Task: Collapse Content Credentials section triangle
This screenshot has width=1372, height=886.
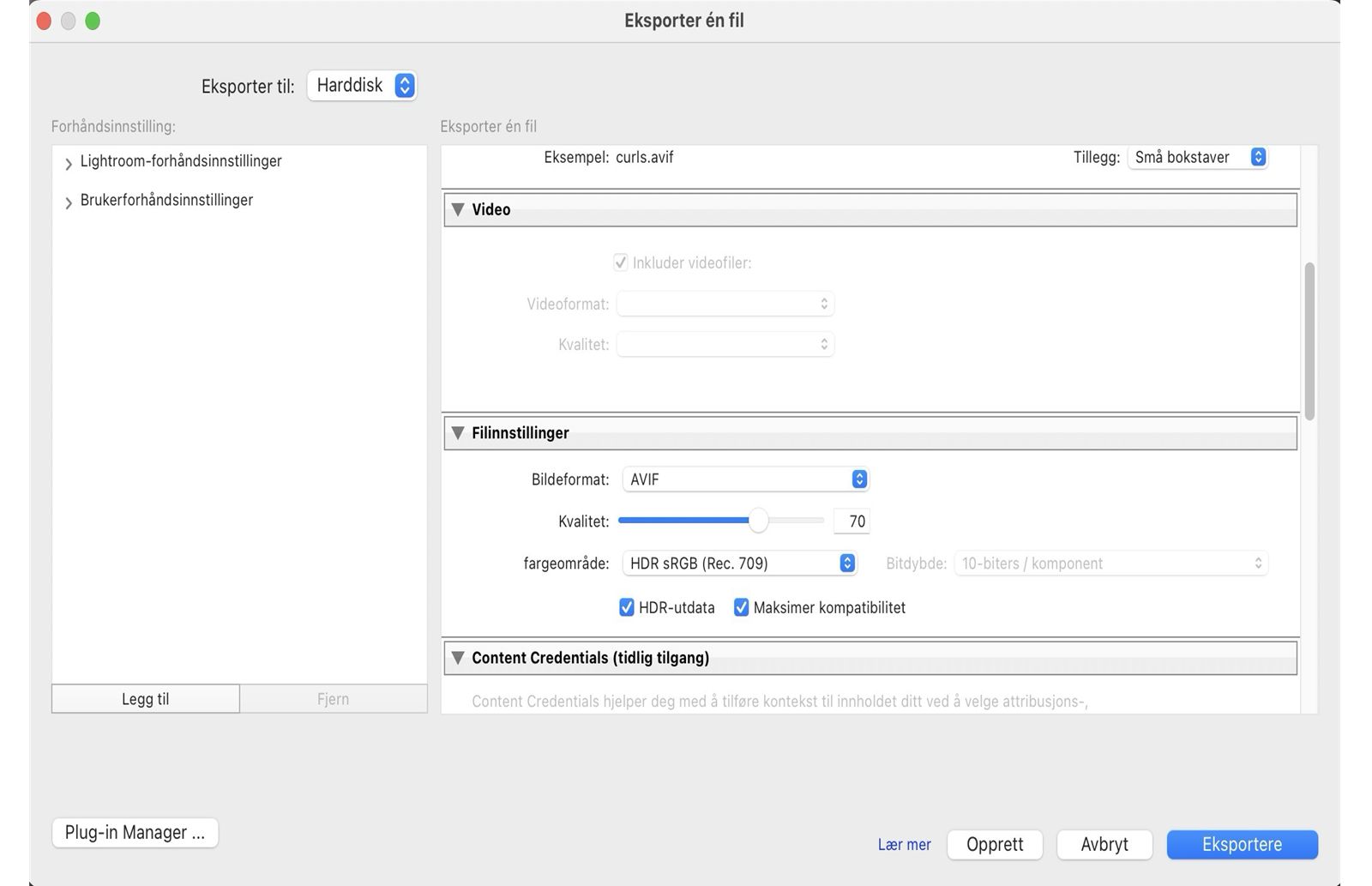Action: pos(458,658)
